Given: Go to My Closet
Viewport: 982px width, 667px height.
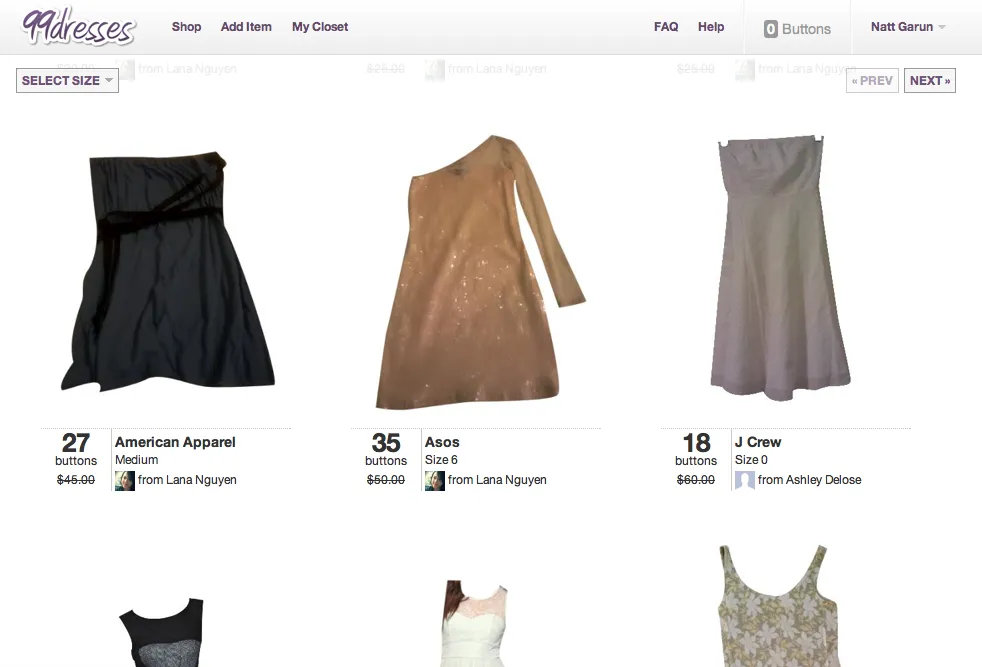Looking at the screenshot, I should coord(320,27).
